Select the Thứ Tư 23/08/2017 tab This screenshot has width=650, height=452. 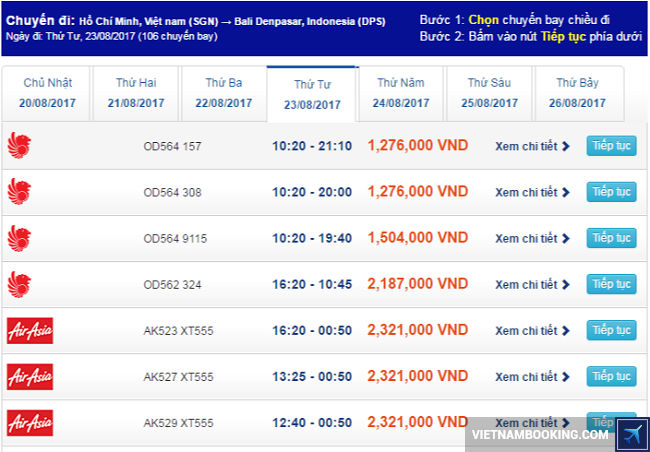click(312, 95)
